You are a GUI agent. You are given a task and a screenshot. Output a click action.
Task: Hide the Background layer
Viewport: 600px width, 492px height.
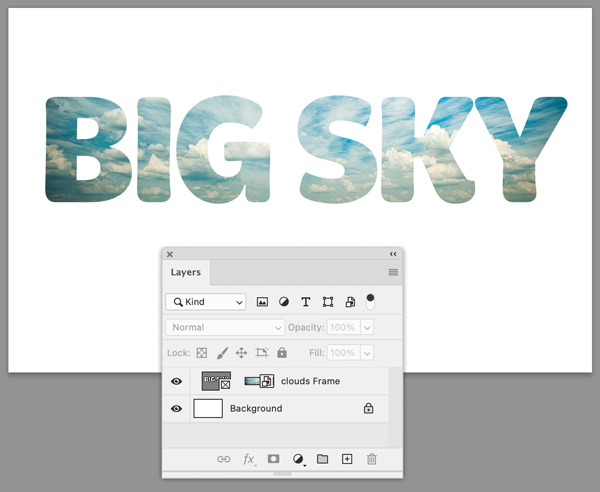tap(177, 408)
